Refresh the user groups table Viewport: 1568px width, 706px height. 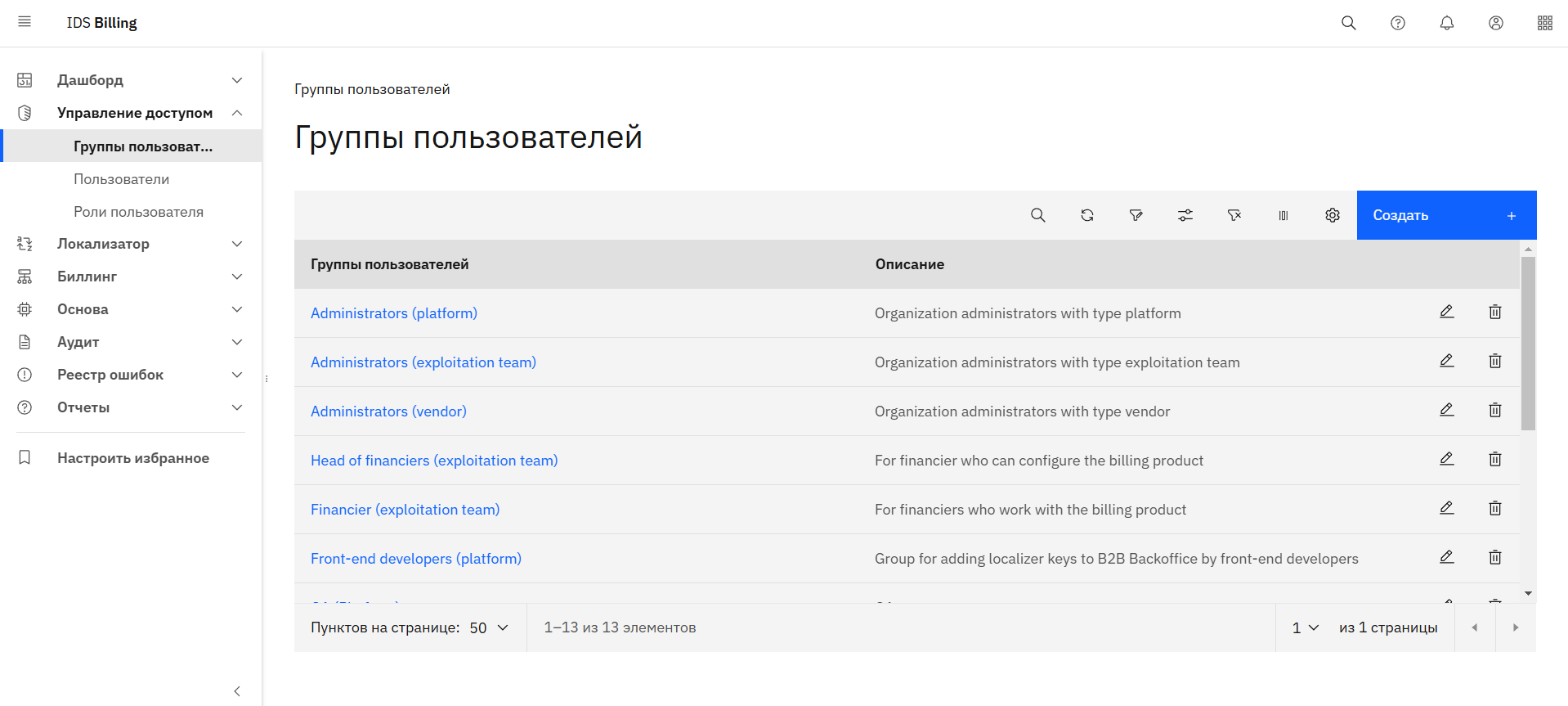pyautogui.click(x=1086, y=215)
